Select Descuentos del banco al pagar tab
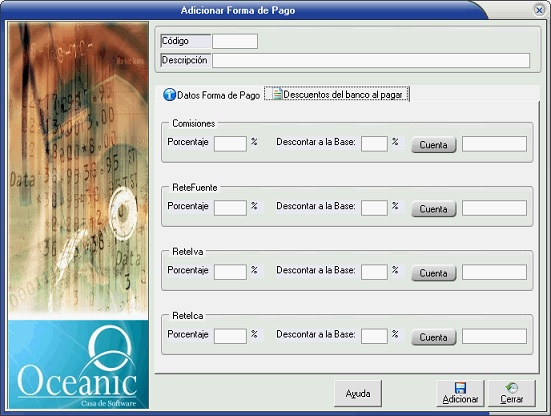The image size is (551, 416). (337, 94)
